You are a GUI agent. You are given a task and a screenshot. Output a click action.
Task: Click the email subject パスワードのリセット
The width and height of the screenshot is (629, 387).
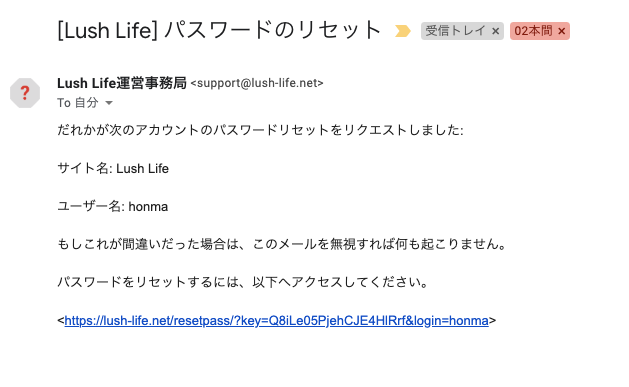272,30
